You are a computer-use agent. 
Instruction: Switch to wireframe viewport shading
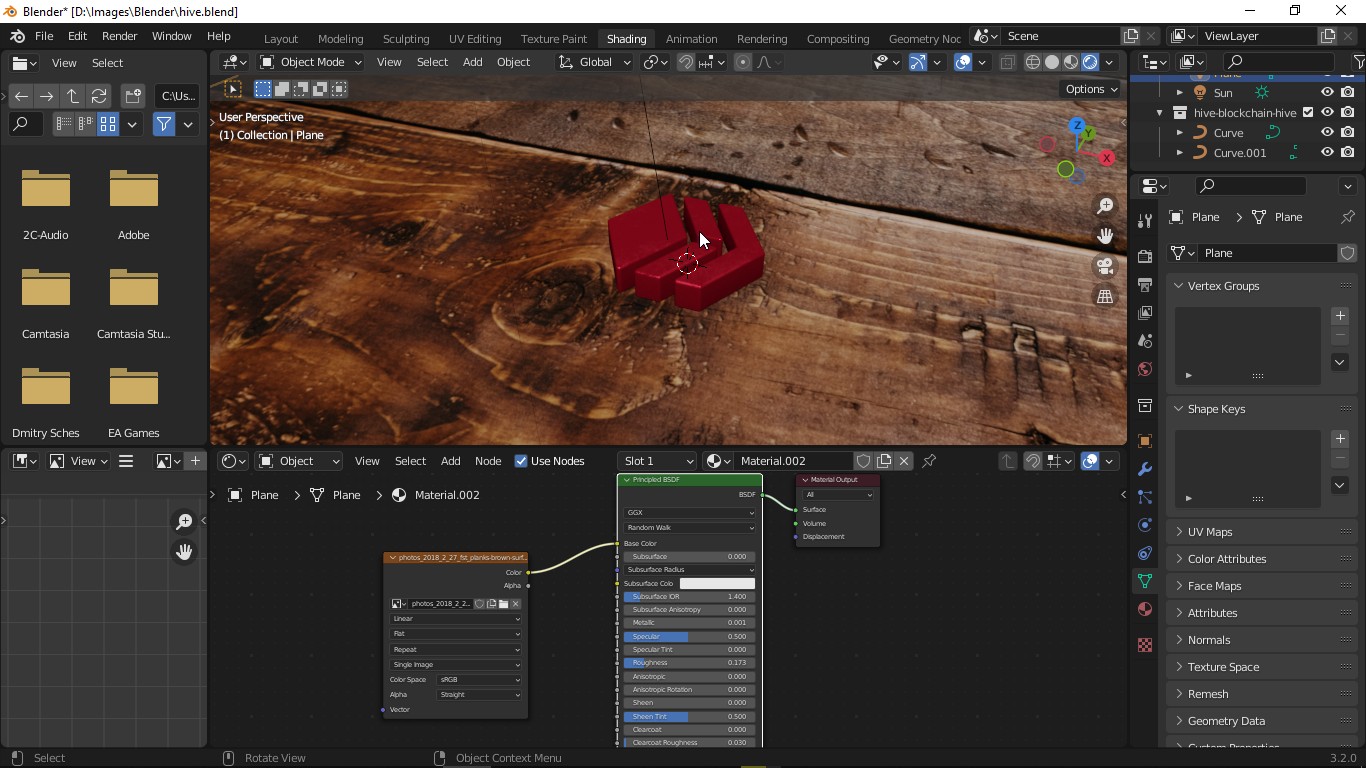[x=1033, y=62]
